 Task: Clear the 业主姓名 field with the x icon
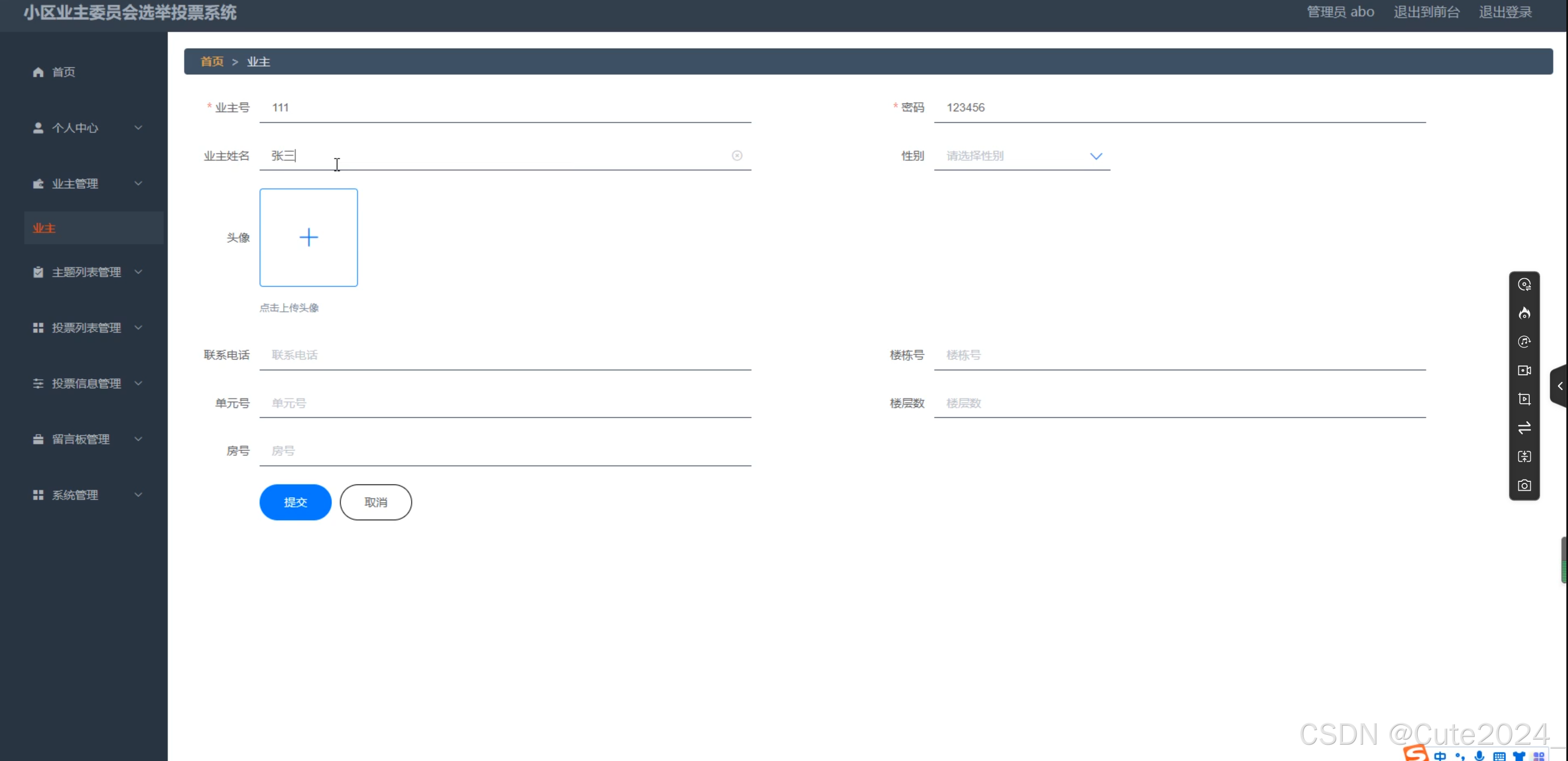737,156
